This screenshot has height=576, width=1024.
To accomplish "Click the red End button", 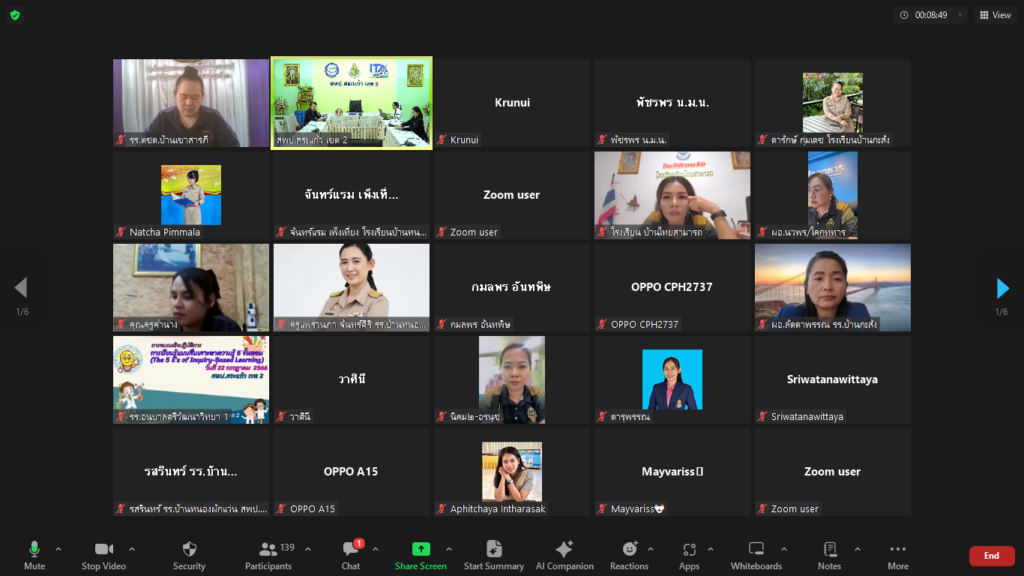I will pyautogui.click(x=991, y=556).
